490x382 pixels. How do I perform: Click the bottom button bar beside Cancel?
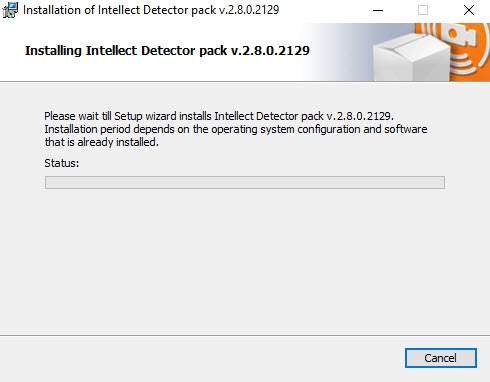(200, 358)
